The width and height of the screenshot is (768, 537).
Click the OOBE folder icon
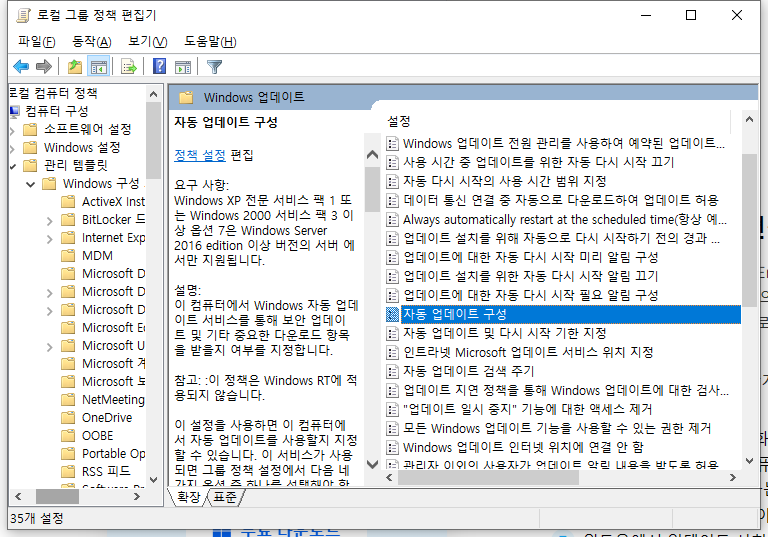tap(68, 436)
